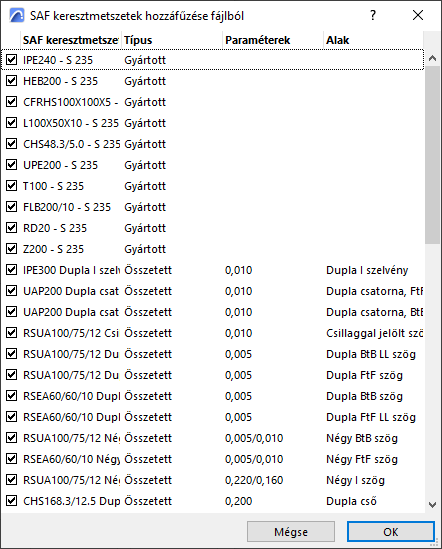442x549 pixels.
Task: Uncheck the UPE200 - S 235 checkbox
Action: point(12,165)
